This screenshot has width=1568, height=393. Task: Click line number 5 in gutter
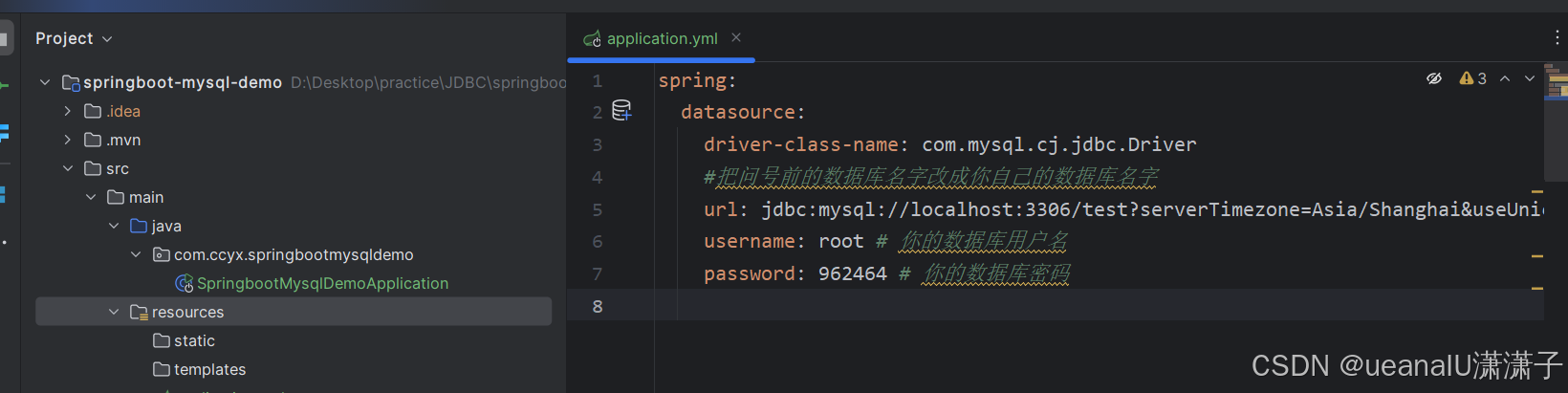(598, 209)
